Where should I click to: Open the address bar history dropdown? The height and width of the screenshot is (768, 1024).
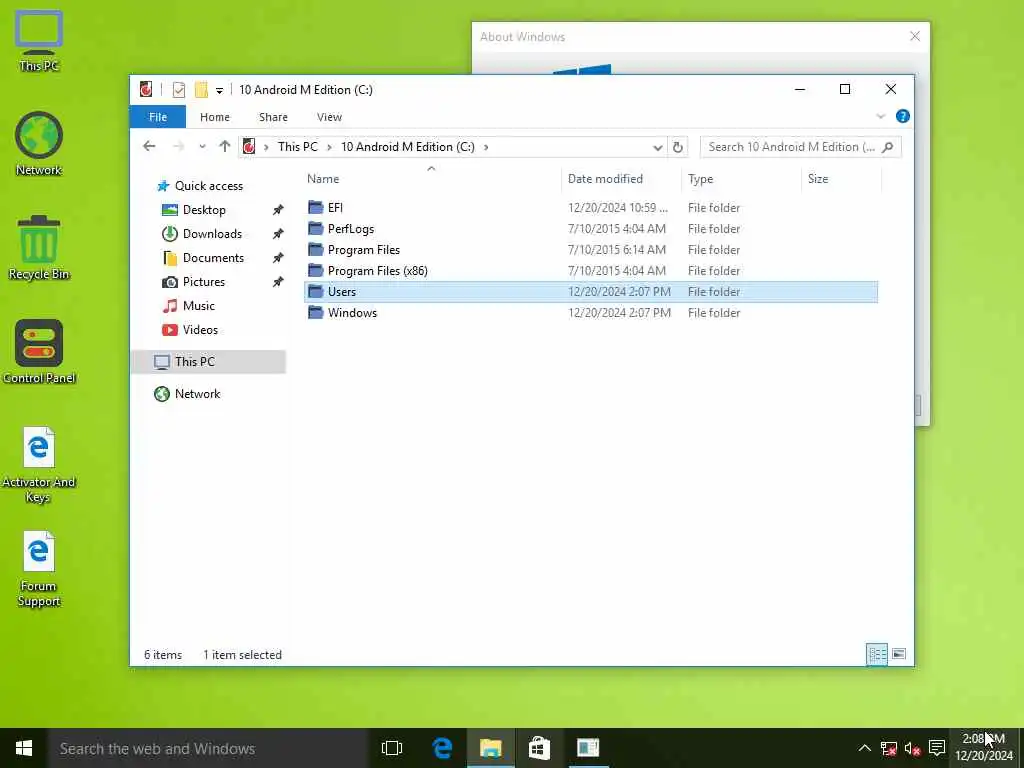coord(658,148)
